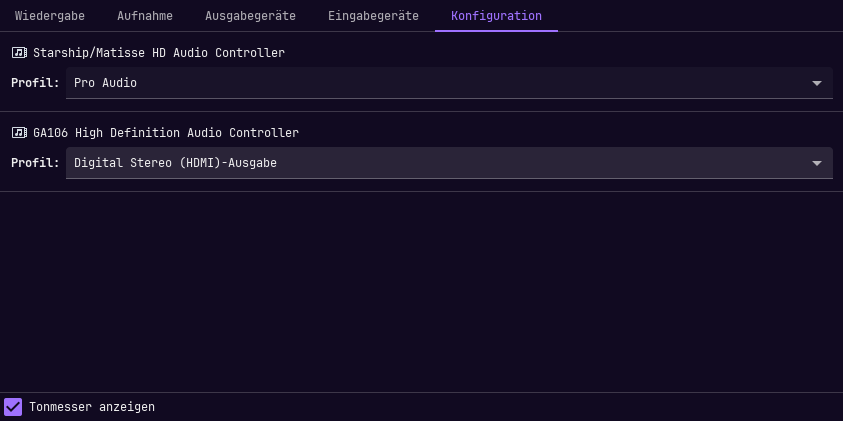Click the 'Tonmesser anzeigen' label text
Viewport: 843px width, 421px height.
[x=92, y=407]
